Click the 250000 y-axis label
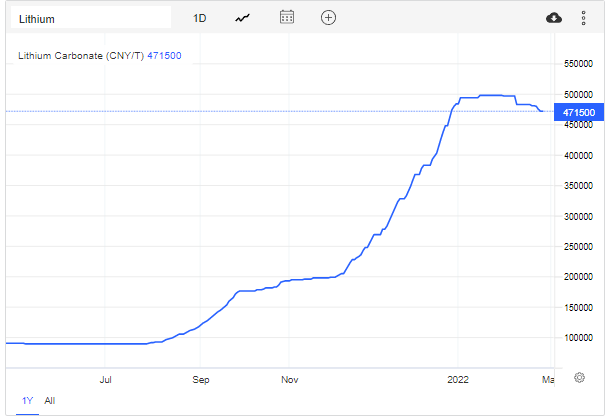This screenshot has height=420, width=614. click(578, 247)
